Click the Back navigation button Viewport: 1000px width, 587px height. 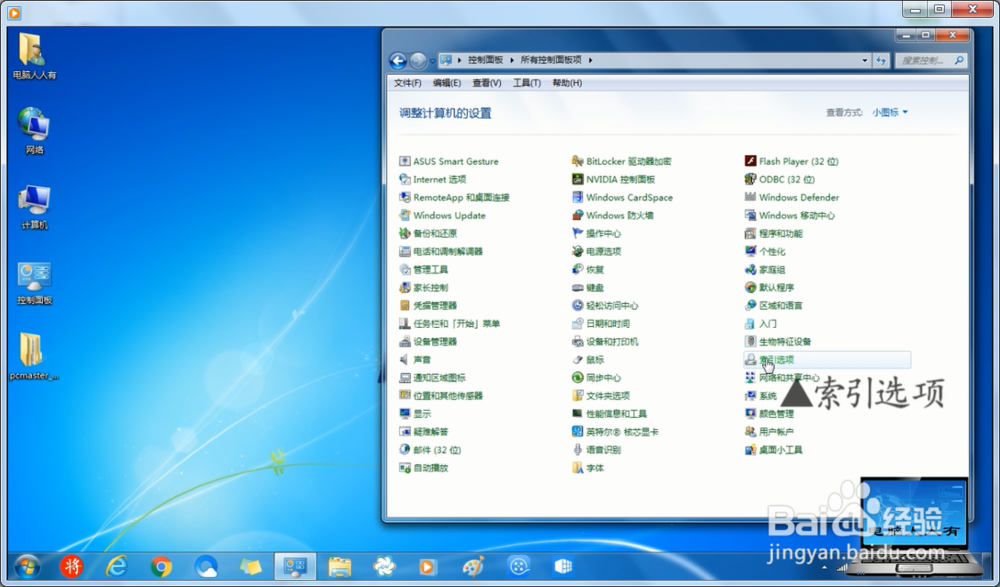click(x=398, y=61)
